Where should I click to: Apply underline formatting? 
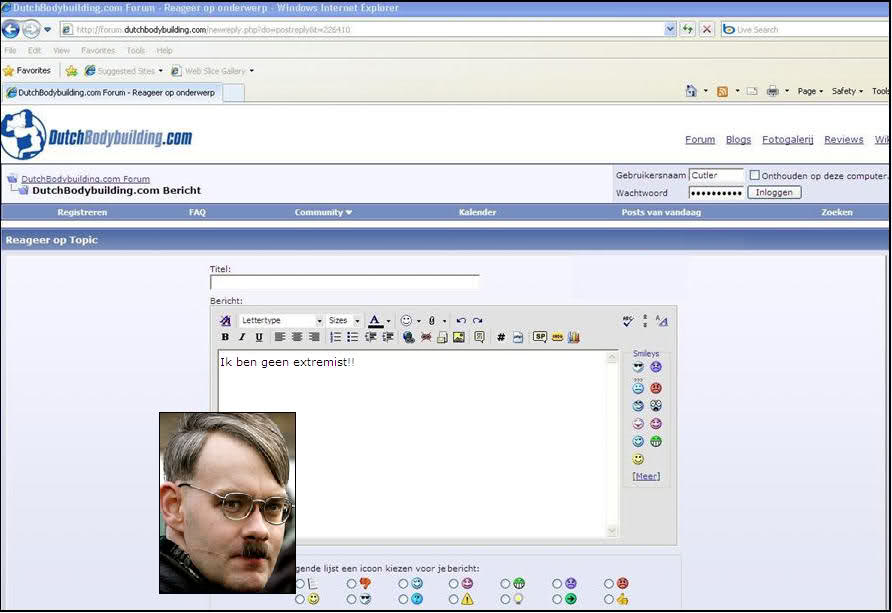[259, 338]
